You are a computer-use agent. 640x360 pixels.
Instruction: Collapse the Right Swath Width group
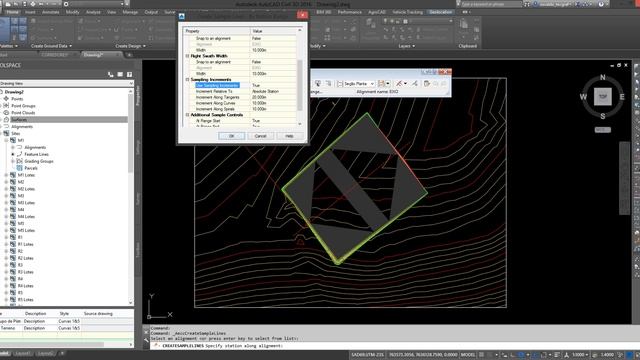click(x=187, y=56)
